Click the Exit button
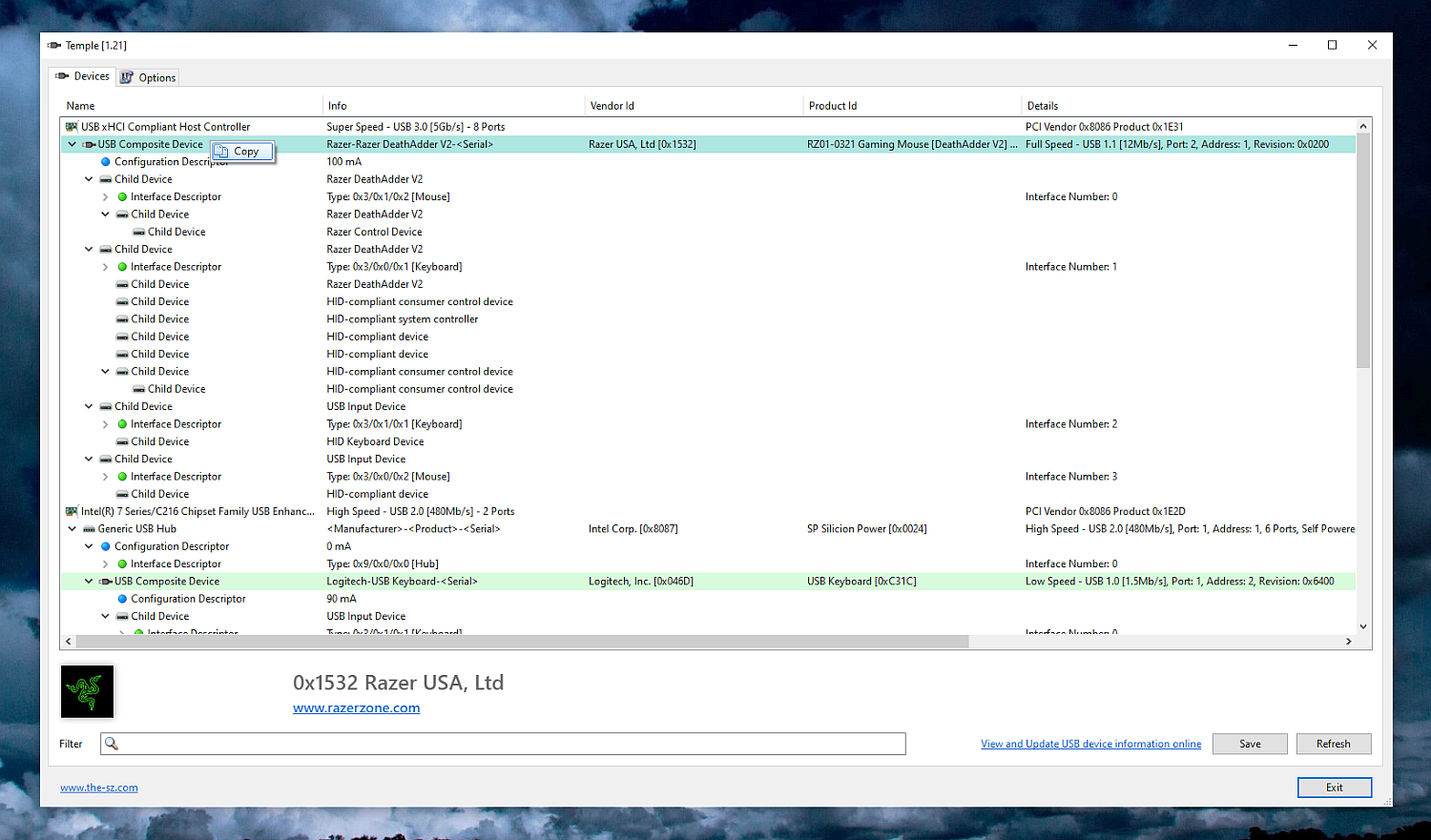 click(x=1335, y=788)
